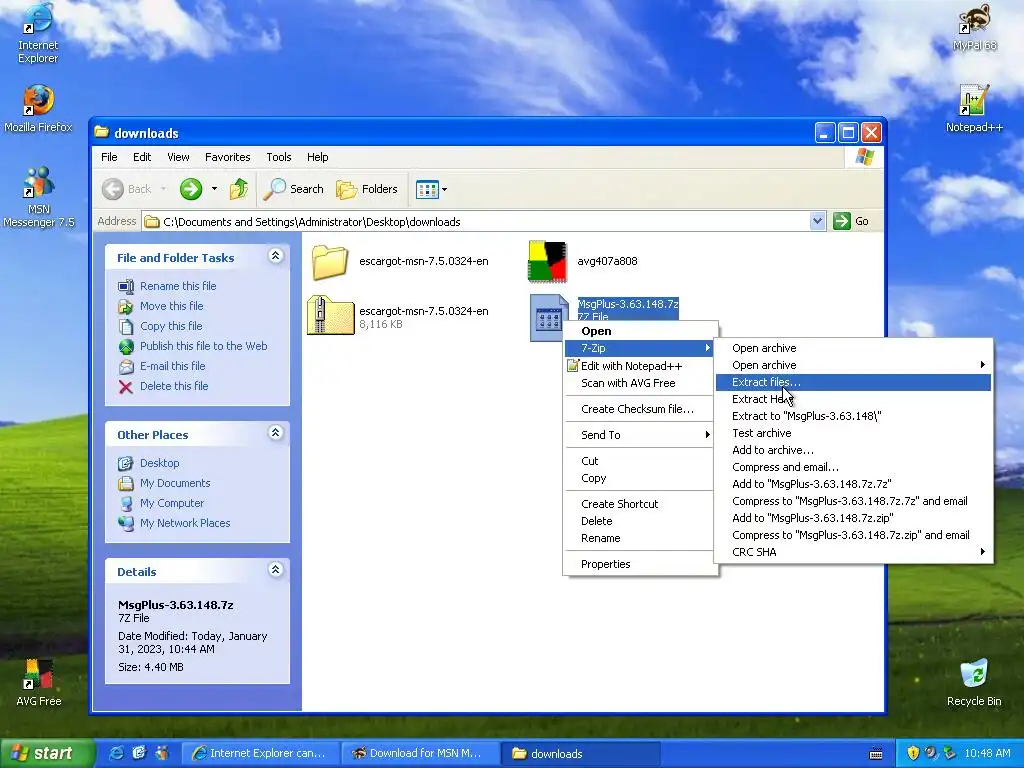
Task: Choose Add to "MsgPlus-3.63.148.7z.zip"
Action: tap(853, 518)
